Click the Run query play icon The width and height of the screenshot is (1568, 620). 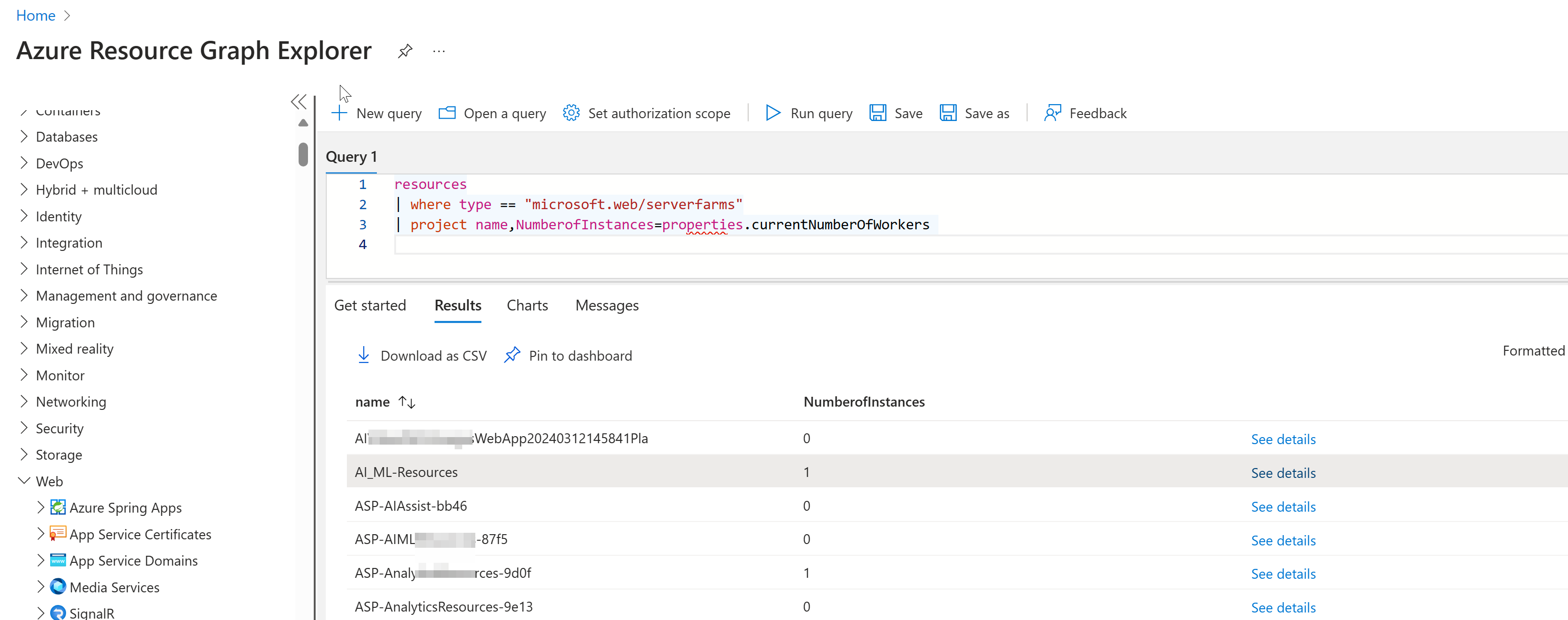(773, 113)
